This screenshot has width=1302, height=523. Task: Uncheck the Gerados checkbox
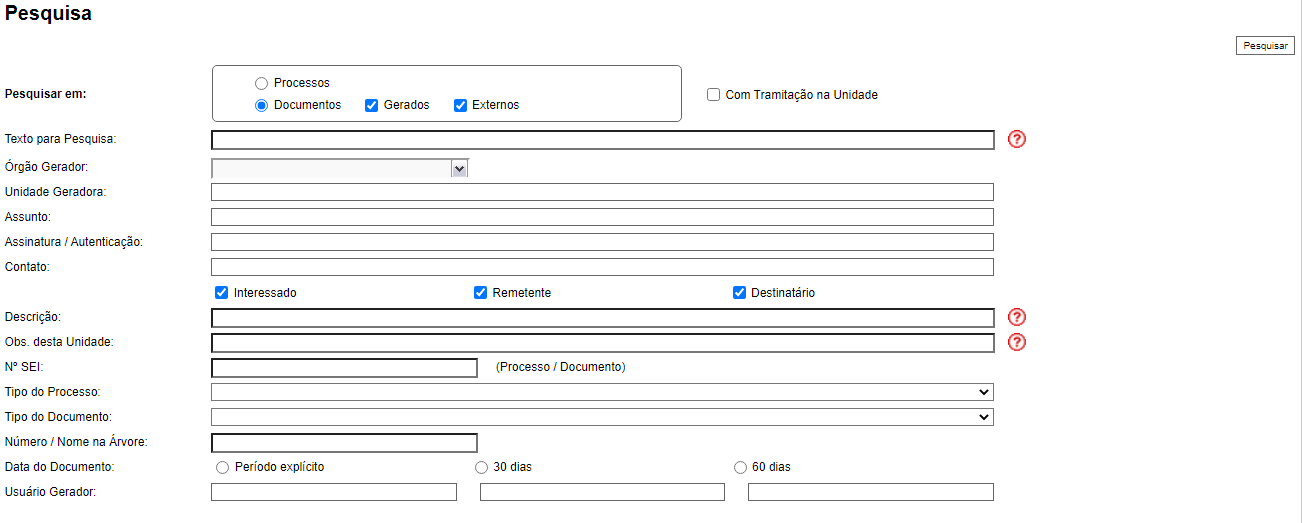coord(371,105)
